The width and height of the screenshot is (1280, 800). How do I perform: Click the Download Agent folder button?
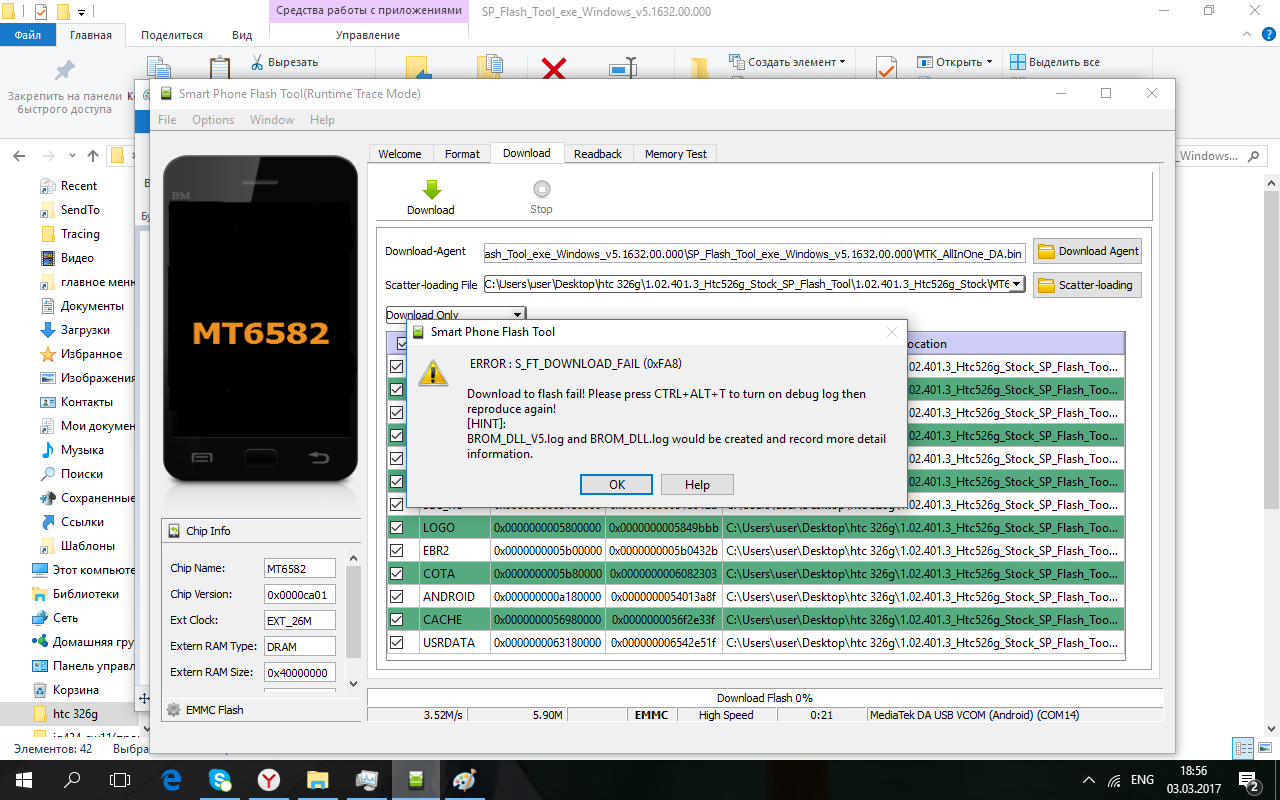(1087, 251)
